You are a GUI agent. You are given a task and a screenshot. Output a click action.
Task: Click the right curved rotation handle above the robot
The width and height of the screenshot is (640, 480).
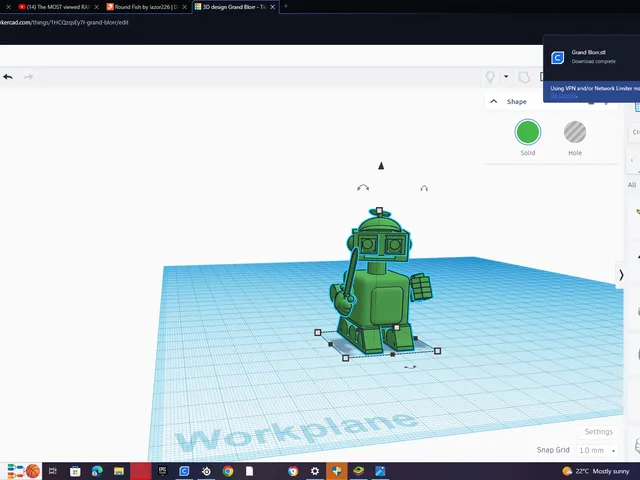click(x=424, y=188)
